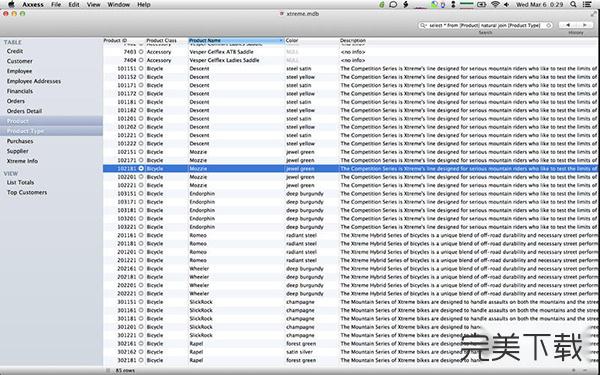Click the jump arrow beside Product ID 101181
This screenshot has height=375, width=600.
tap(141, 102)
